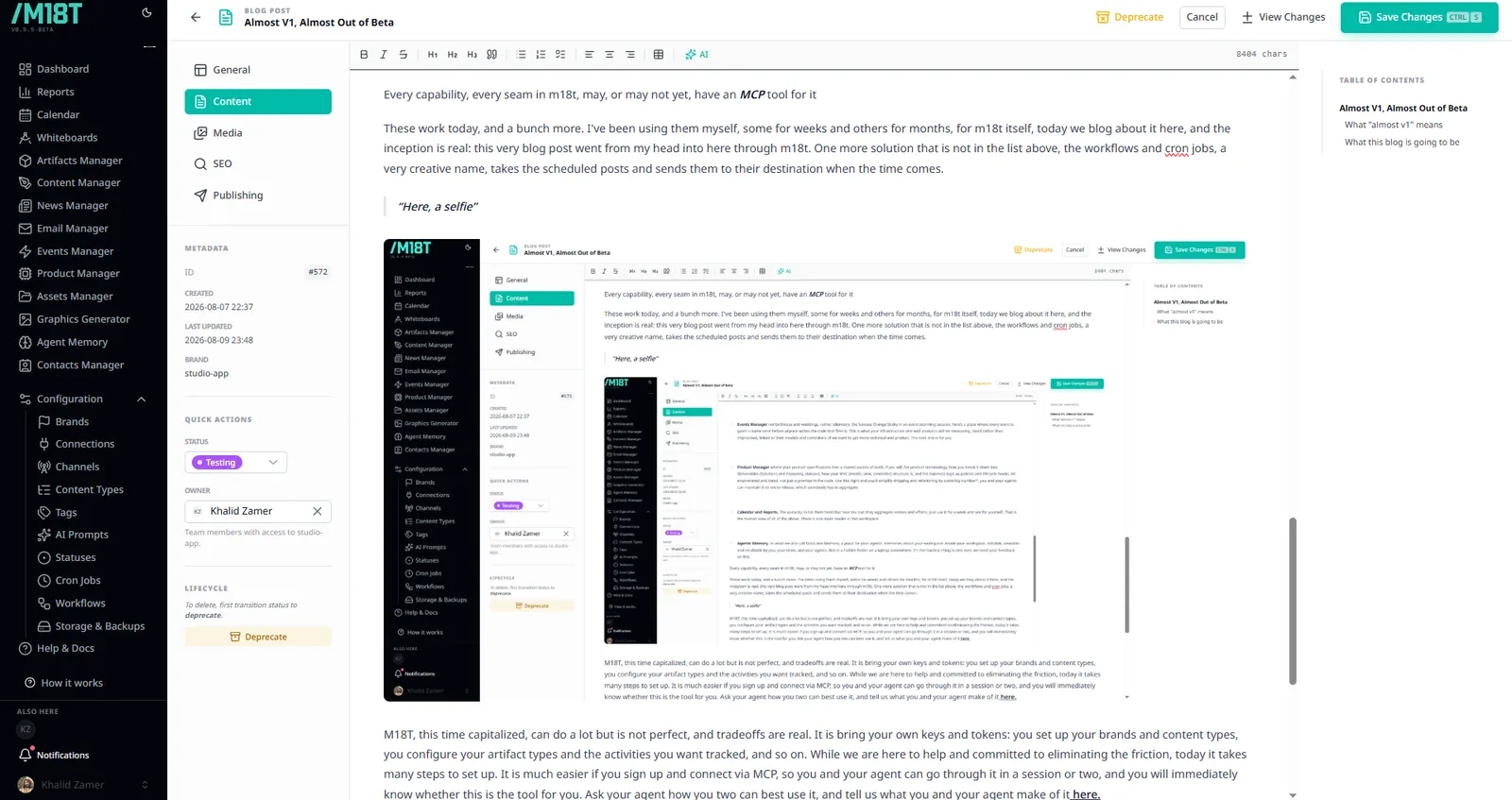Click Deprecate in the Lifecycle section
This screenshot has width=1512, height=800.
pos(258,637)
